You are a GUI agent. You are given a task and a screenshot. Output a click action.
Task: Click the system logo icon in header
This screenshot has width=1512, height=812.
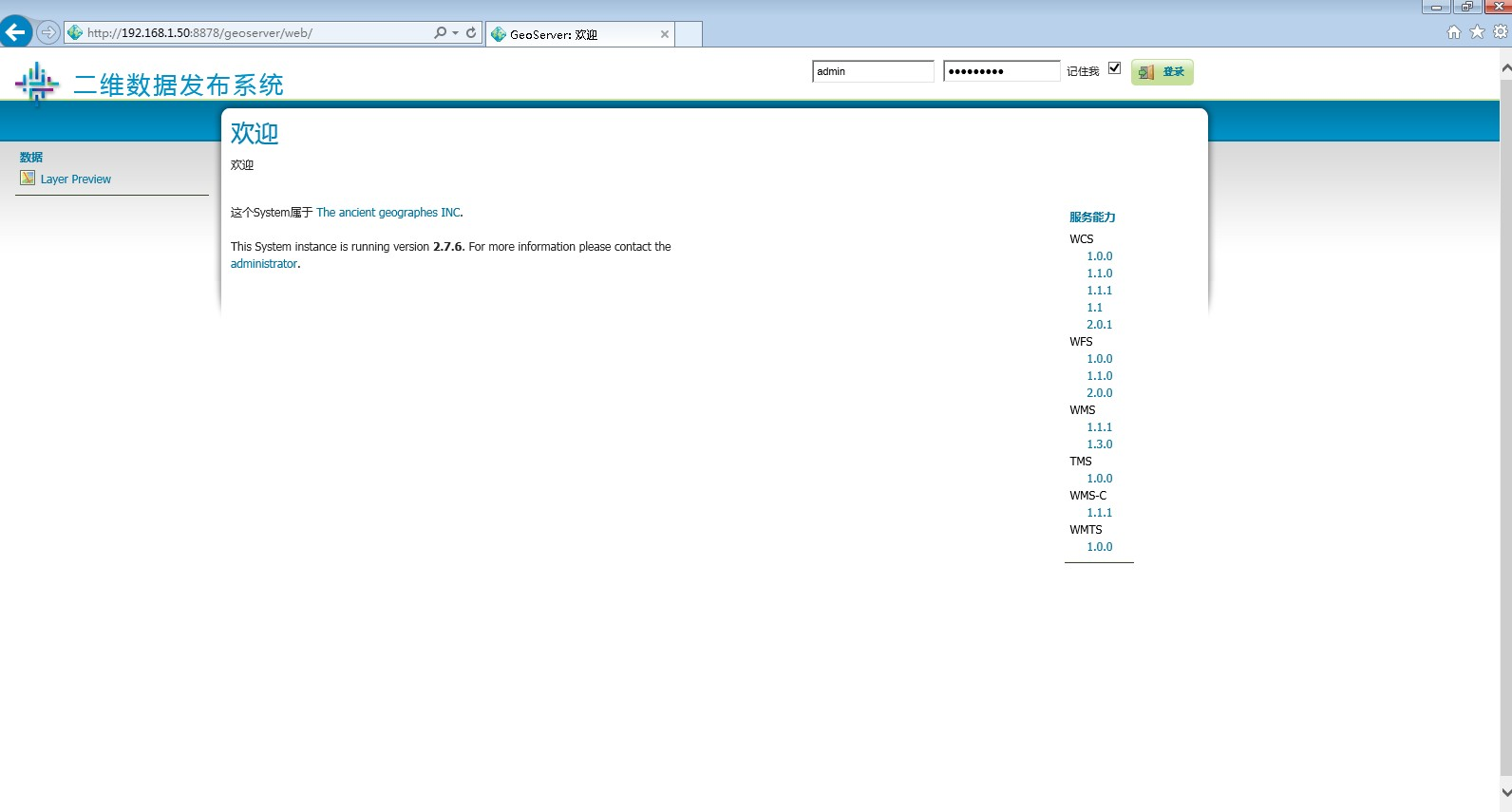pyautogui.click(x=37, y=85)
